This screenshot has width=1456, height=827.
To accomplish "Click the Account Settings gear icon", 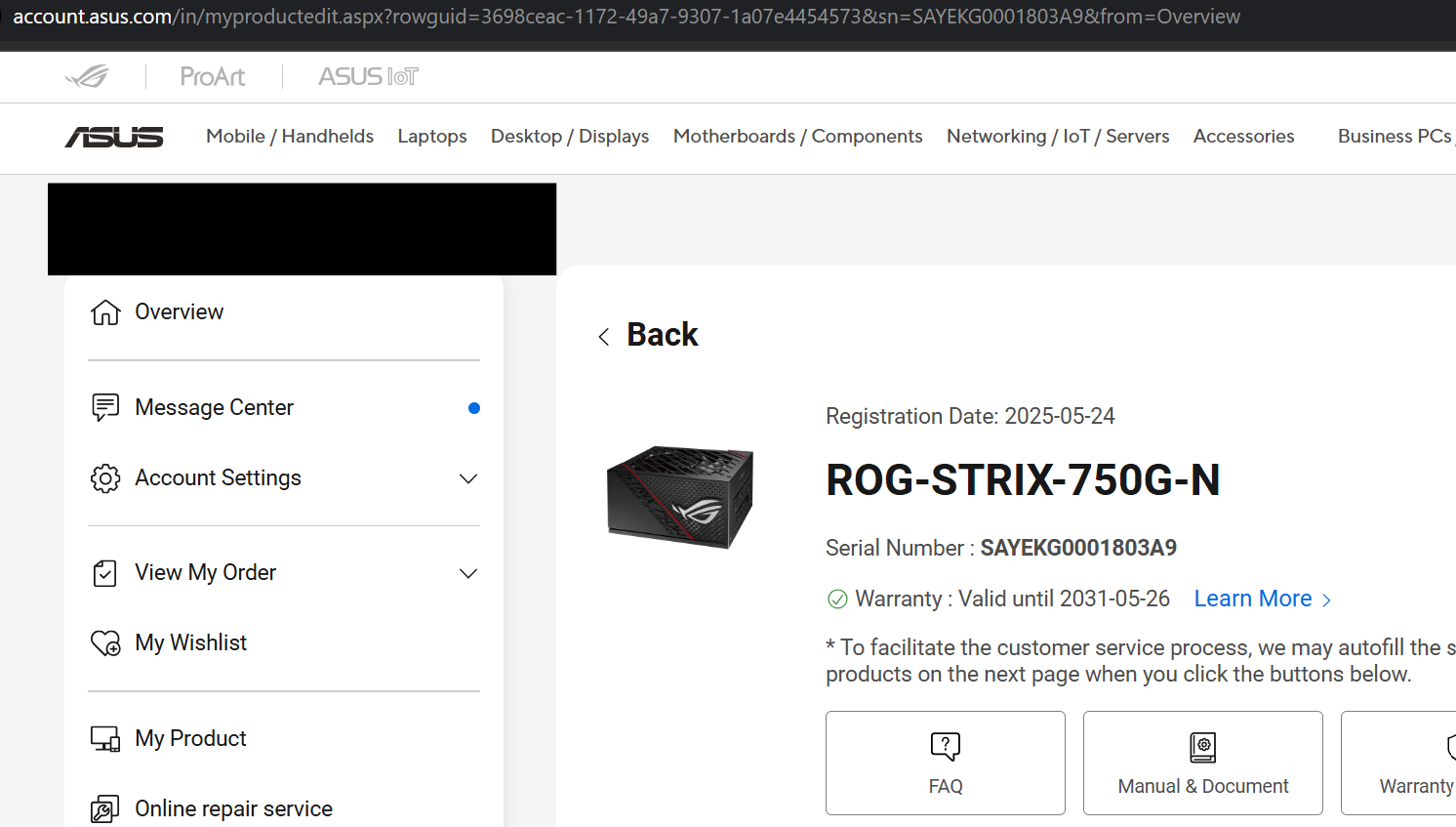I will tap(105, 478).
